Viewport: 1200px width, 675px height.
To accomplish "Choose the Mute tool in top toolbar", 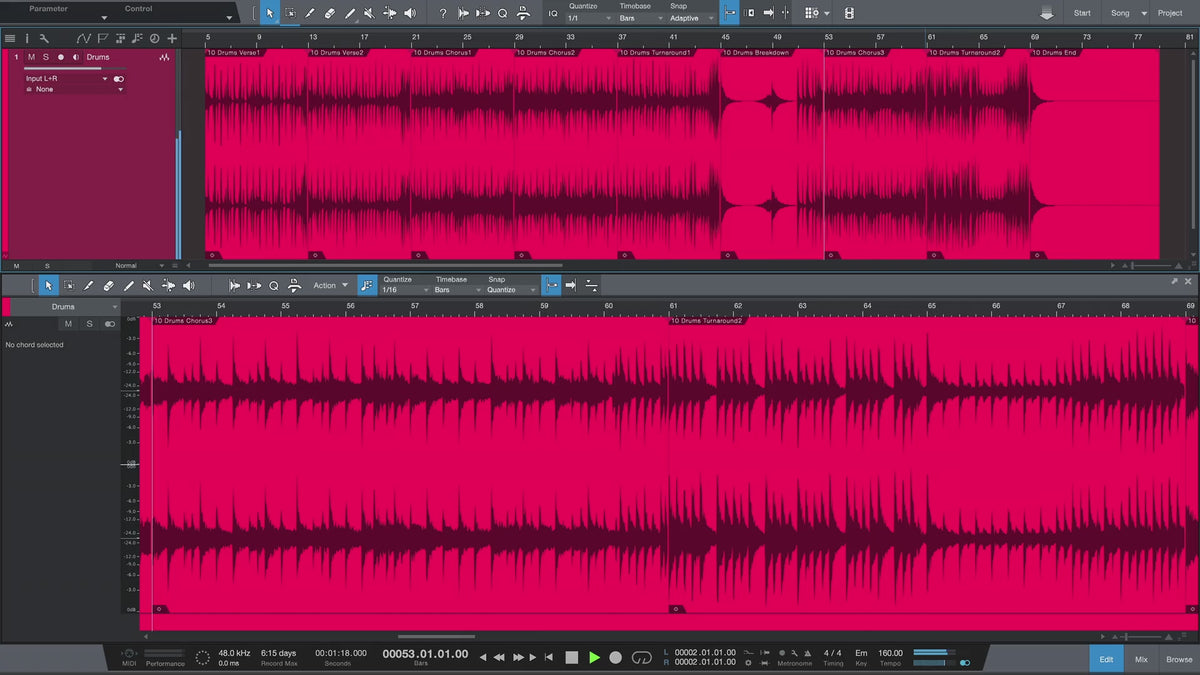I will tap(369, 13).
